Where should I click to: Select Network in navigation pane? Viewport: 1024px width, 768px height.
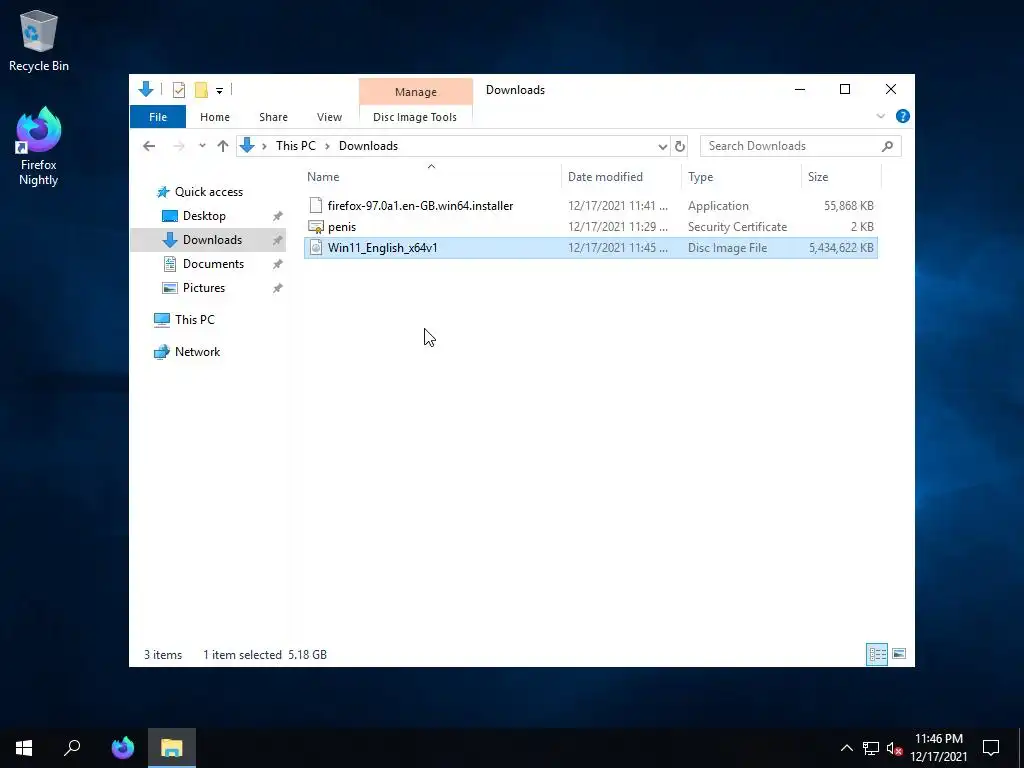(x=197, y=351)
